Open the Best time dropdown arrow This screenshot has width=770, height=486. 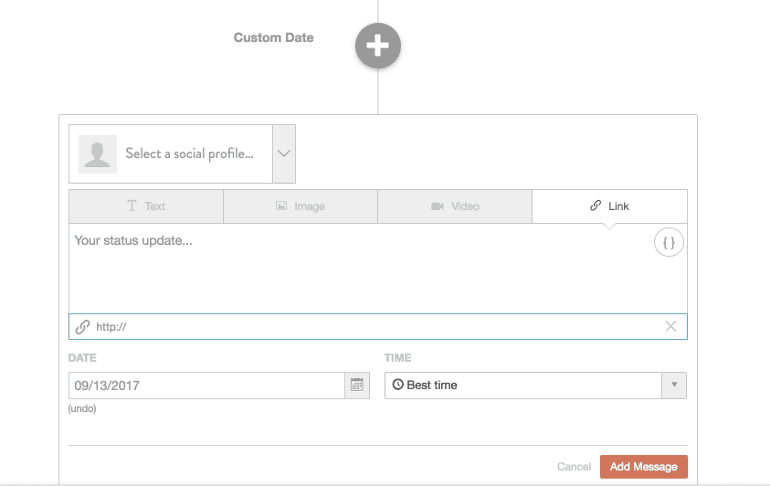pyautogui.click(x=674, y=385)
